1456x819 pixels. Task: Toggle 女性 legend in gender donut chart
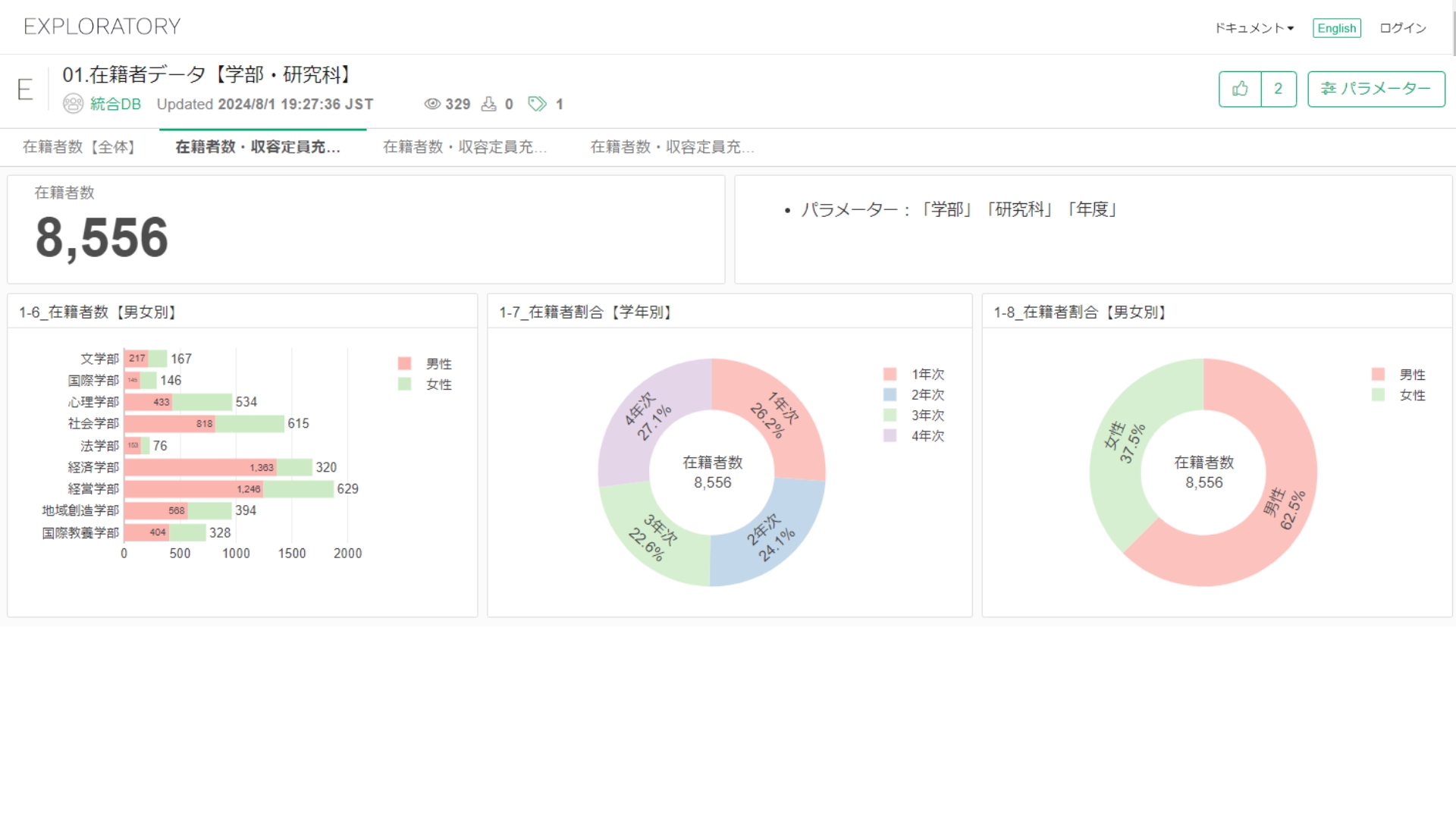click(1411, 395)
